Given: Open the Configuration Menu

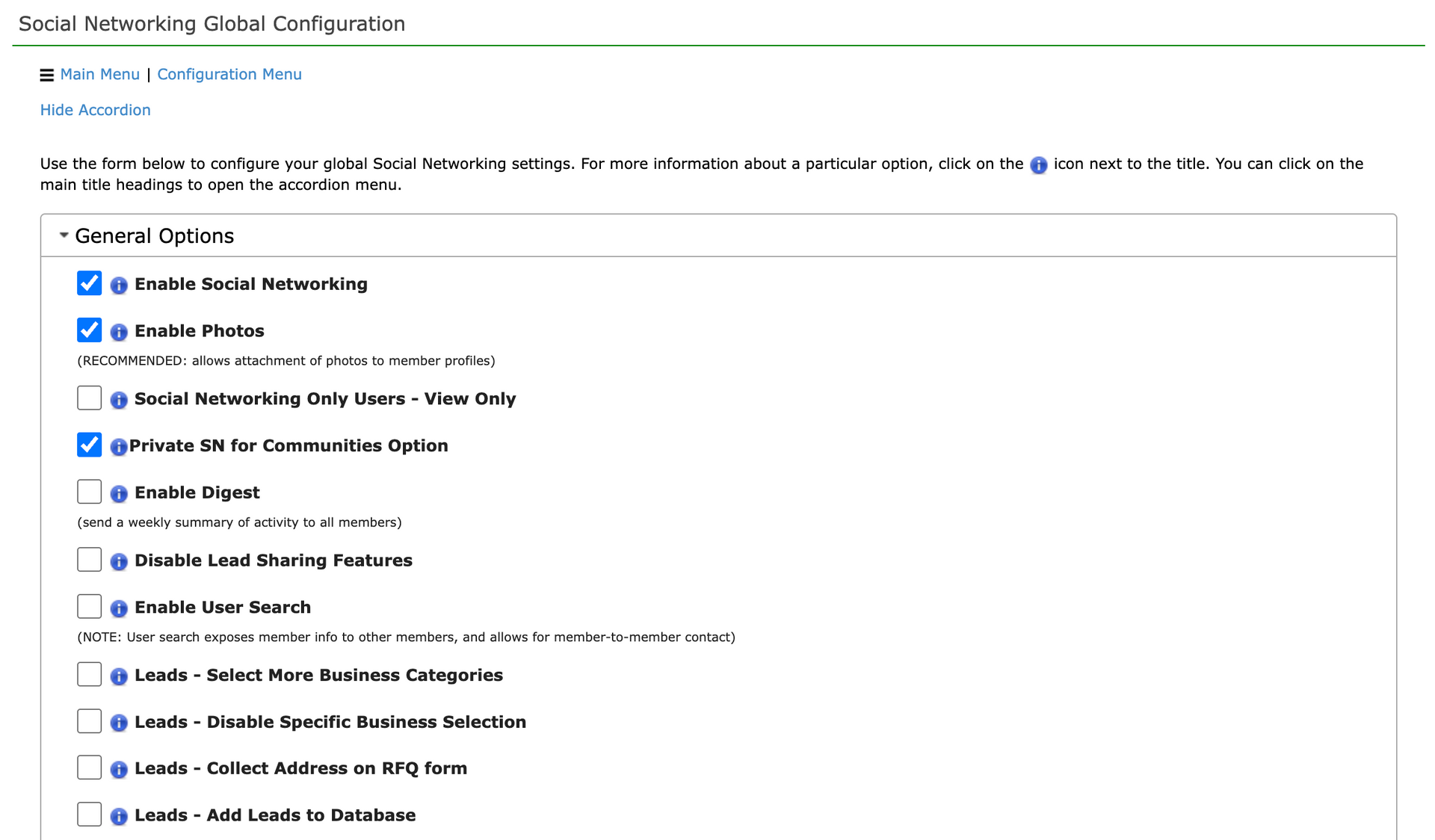Looking at the screenshot, I should (229, 74).
